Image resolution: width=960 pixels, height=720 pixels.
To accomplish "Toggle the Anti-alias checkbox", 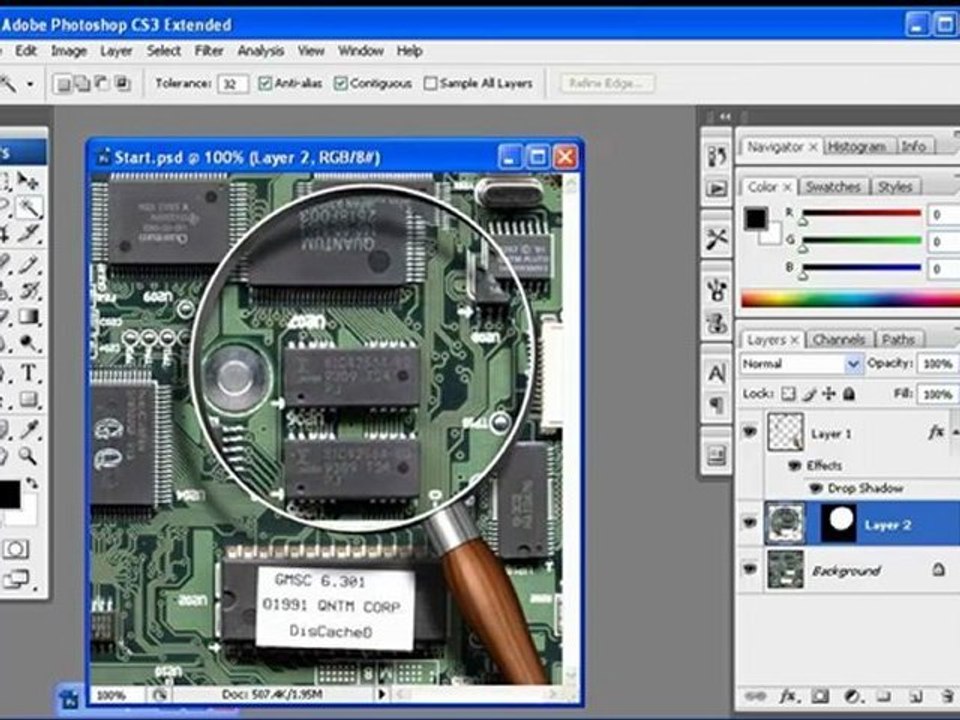I will click(x=265, y=83).
